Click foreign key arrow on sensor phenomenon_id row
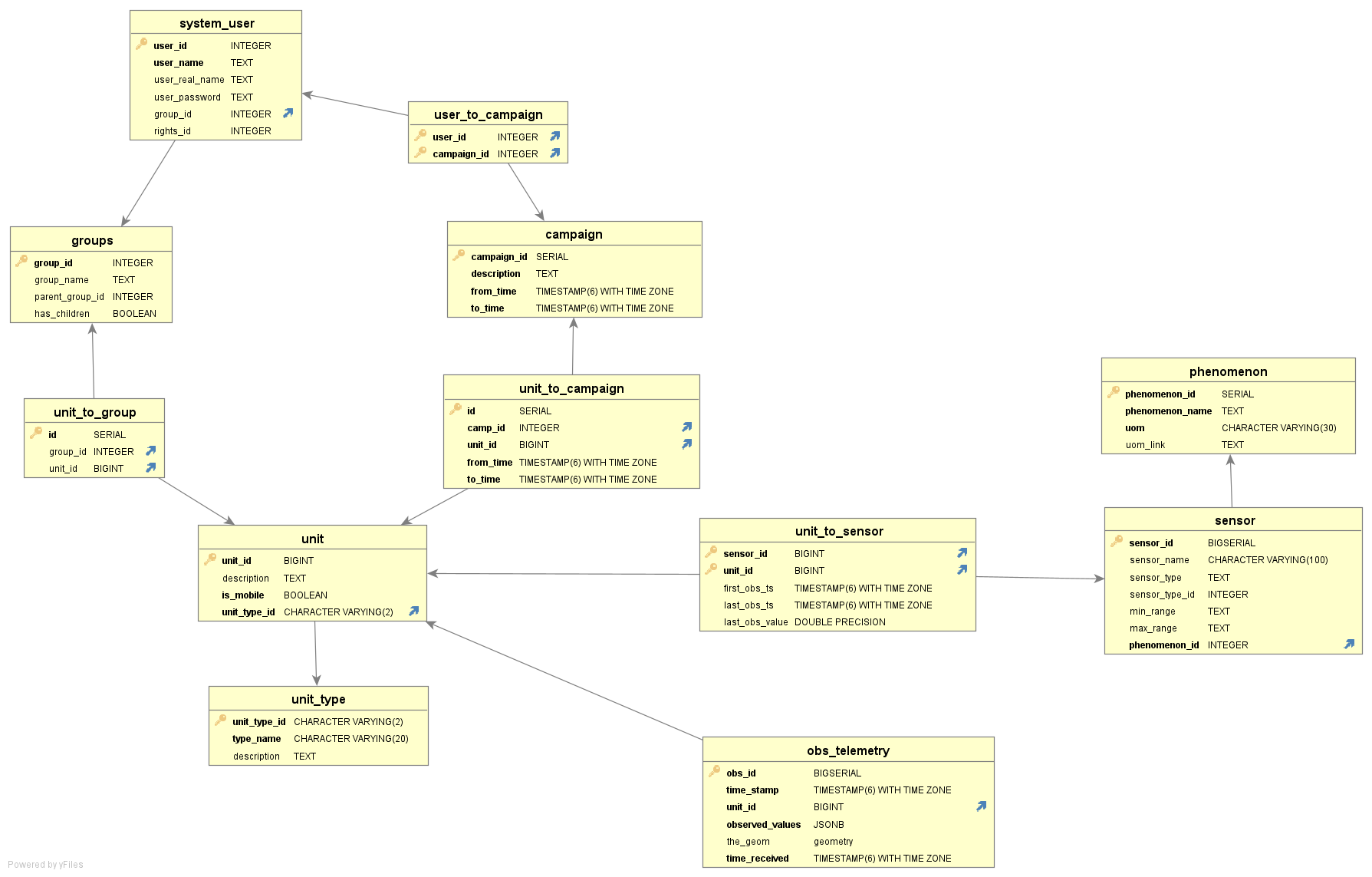 pyautogui.click(x=1349, y=645)
